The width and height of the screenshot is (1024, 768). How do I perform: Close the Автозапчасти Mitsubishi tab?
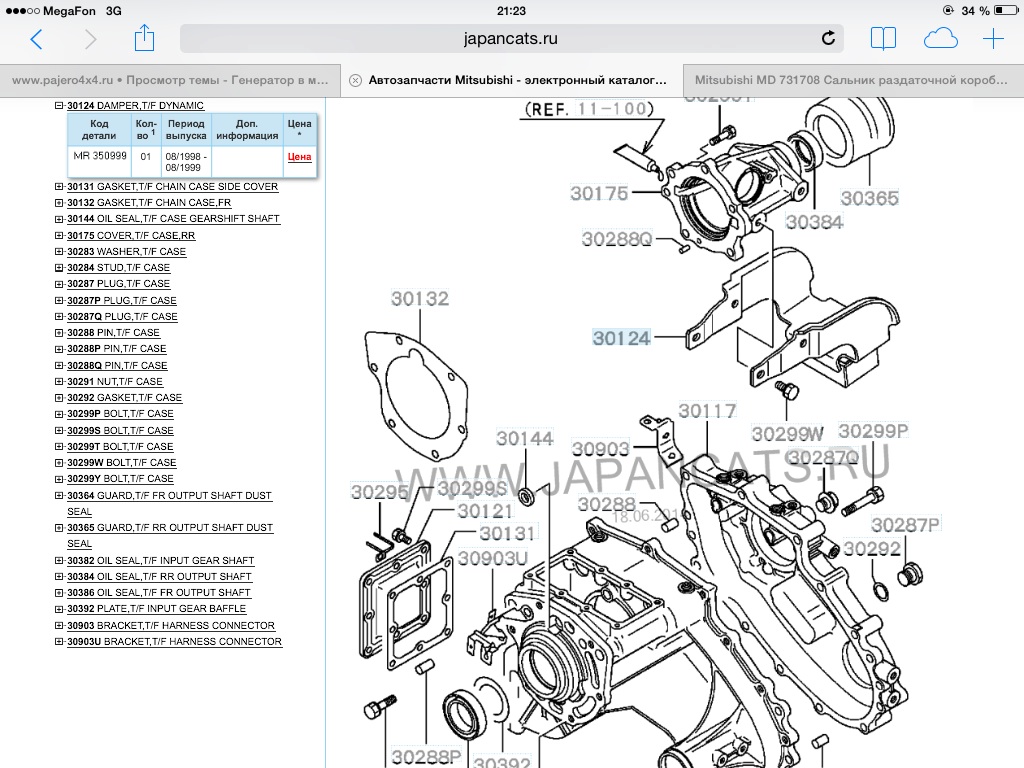(x=355, y=79)
